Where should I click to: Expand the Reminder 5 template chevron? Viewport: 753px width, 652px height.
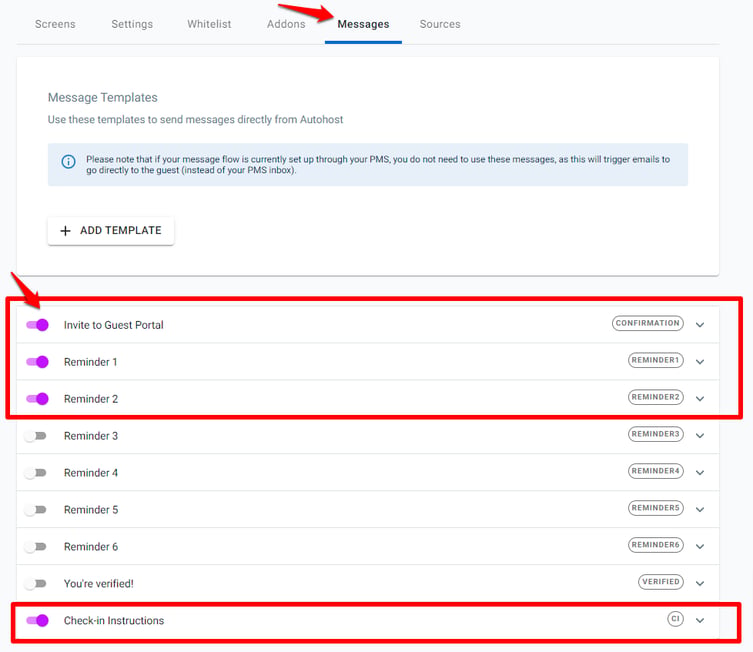[x=700, y=510]
